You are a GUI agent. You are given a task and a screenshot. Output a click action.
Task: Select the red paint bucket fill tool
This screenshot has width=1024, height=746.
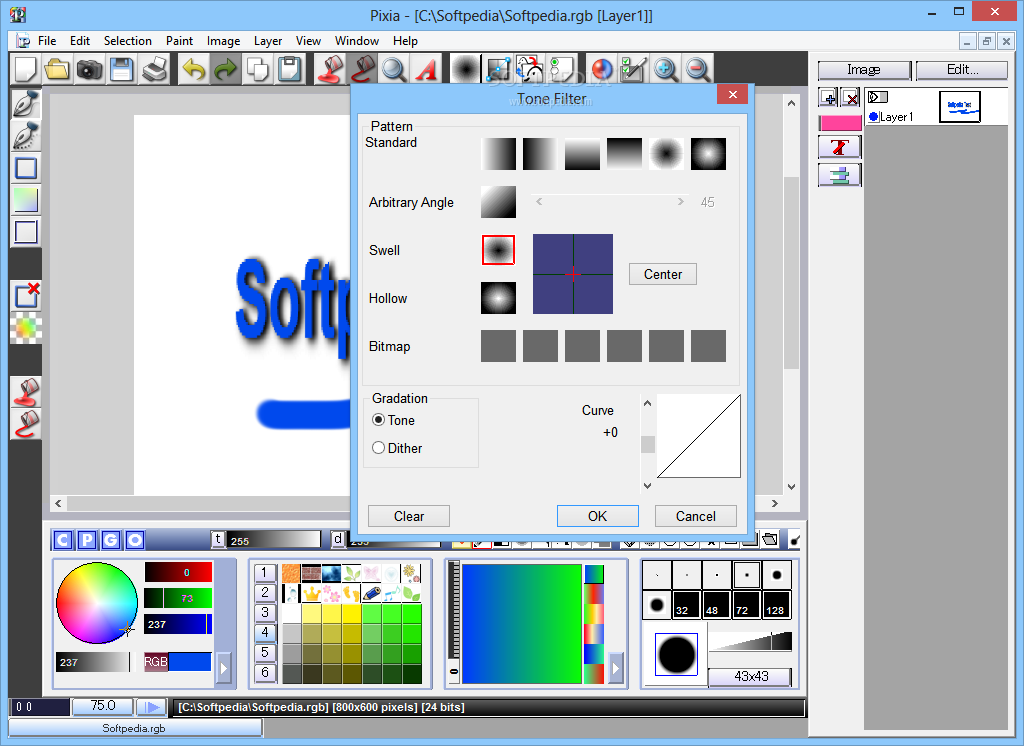coord(330,69)
